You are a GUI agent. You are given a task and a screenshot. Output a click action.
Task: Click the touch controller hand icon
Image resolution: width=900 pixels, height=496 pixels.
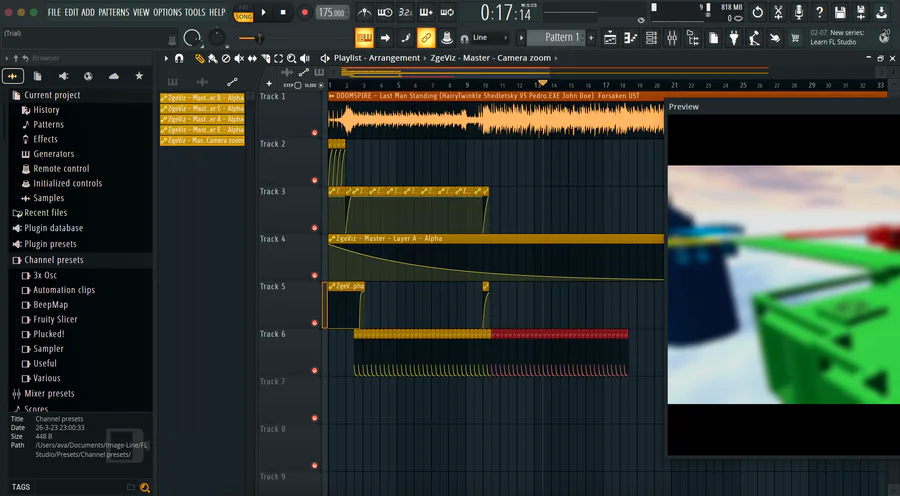click(x=775, y=38)
